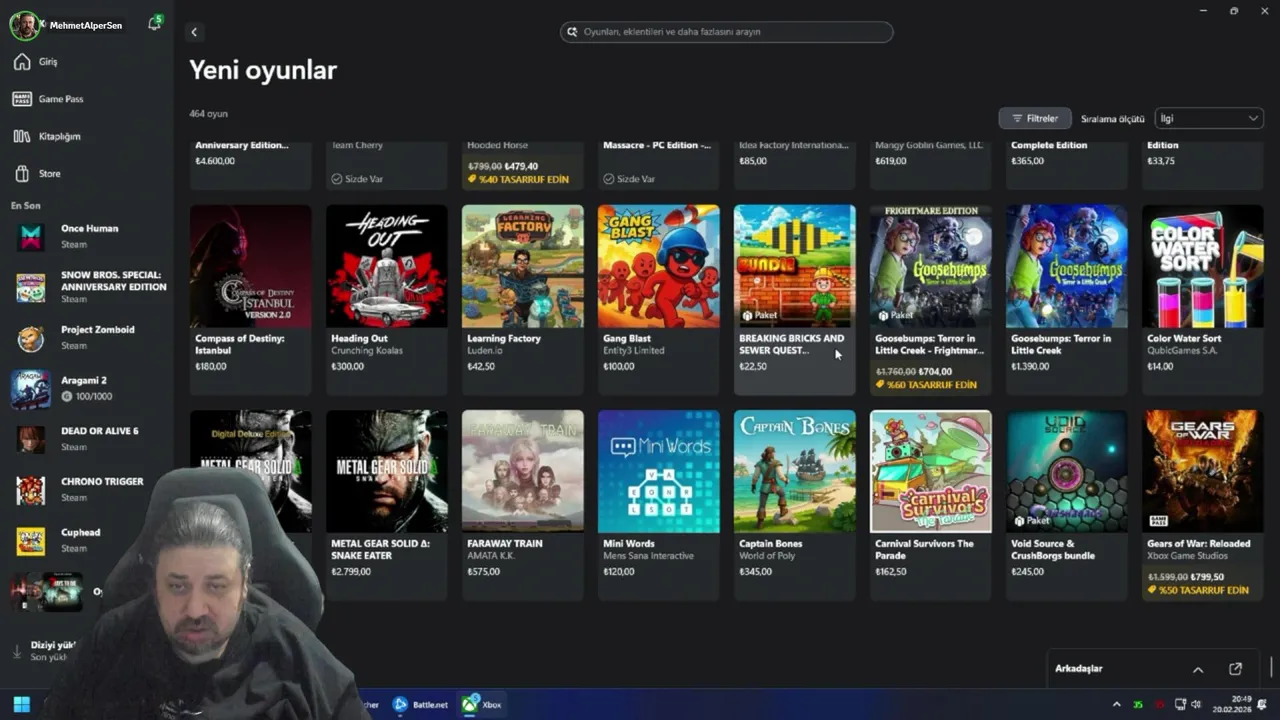Click the Once Human game icon
Viewport: 1280px width, 720px height.
click(x=30, y=237)
